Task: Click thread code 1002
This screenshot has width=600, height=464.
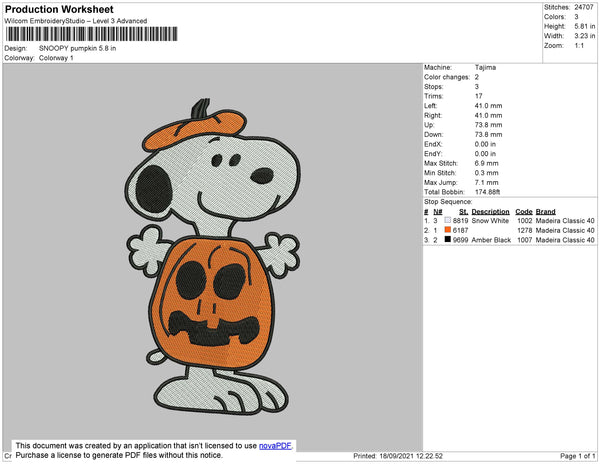Action: [525, 221]
